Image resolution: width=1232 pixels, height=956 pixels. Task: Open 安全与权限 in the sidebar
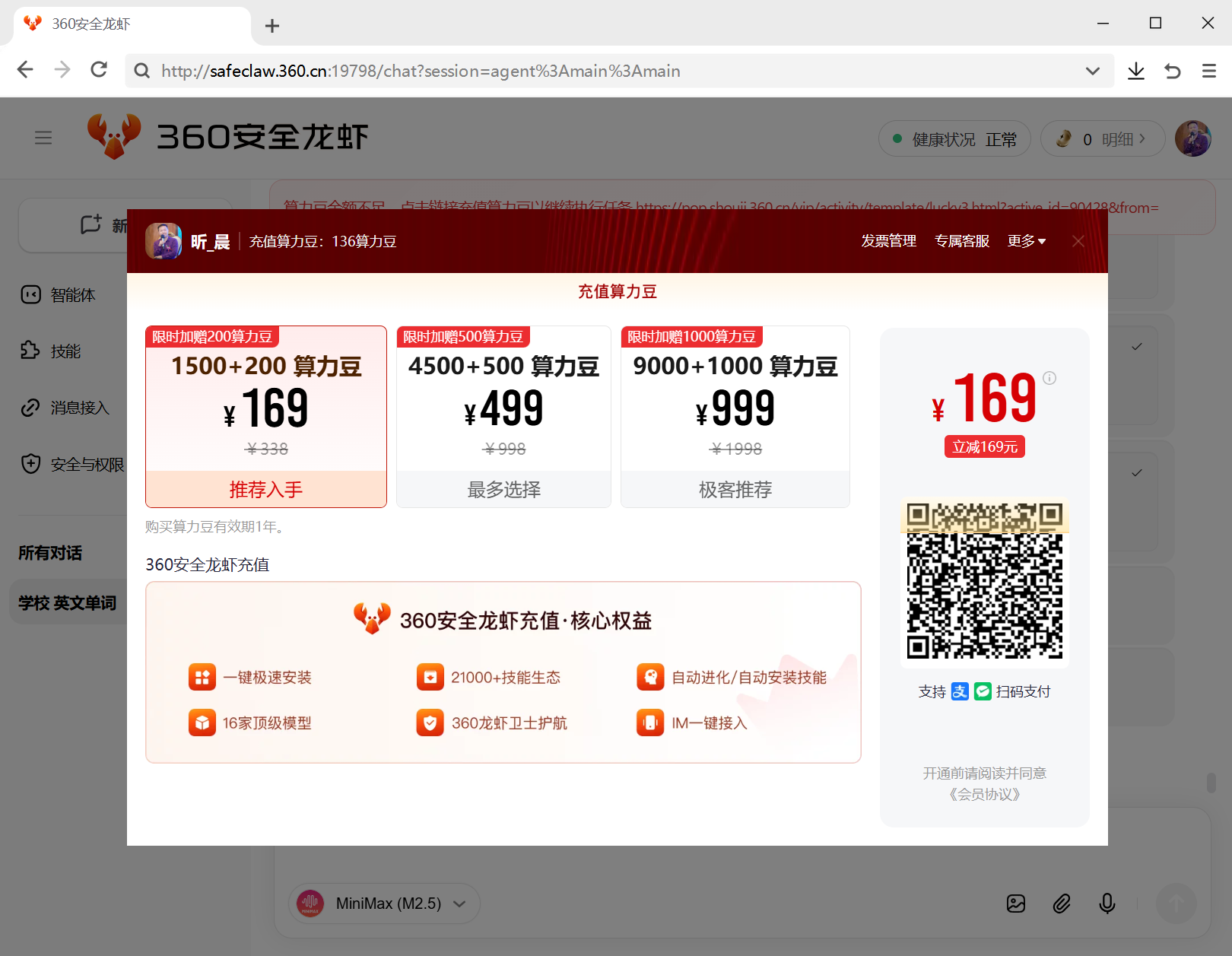72,464
